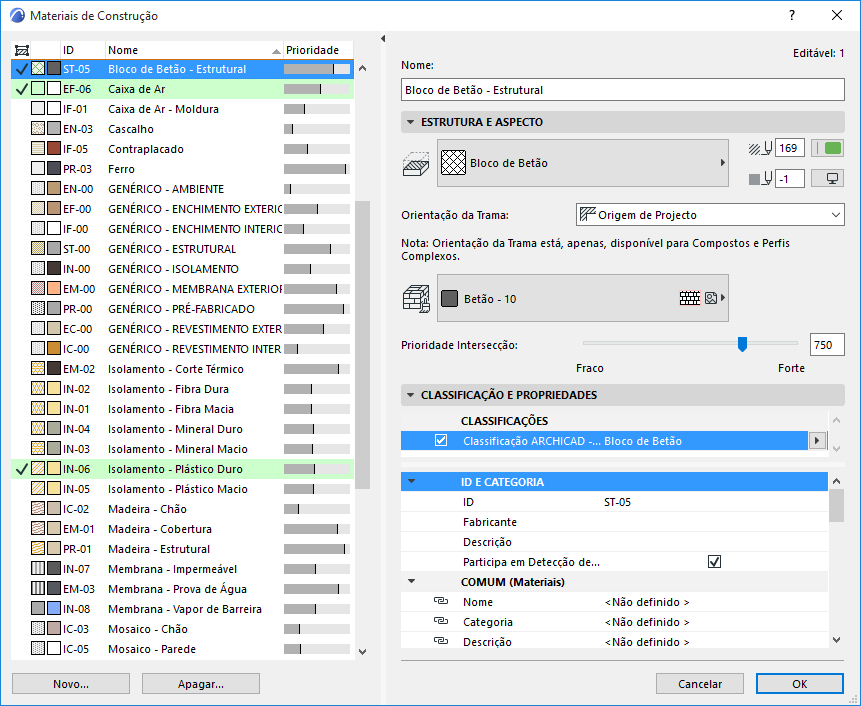861x706 pixels.
Task: Toggle Participa em Detecção de... checkbox
Action: [x=714, y=562]
